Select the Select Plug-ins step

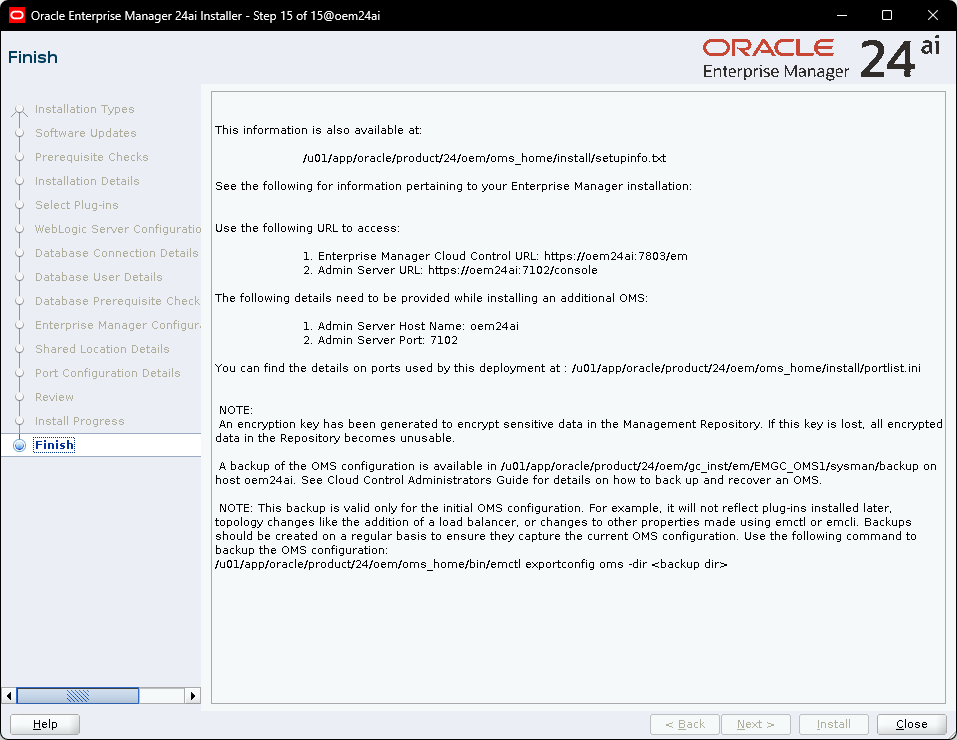tap(76, 205)
